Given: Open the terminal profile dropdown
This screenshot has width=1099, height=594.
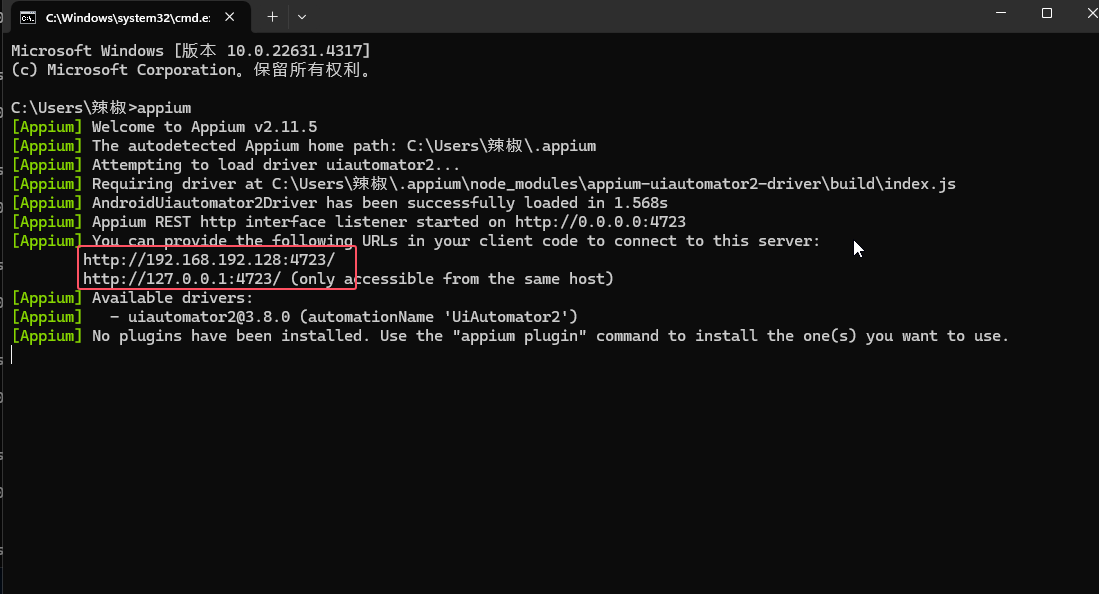Looking at the screenshot, I should [x=302, y=17].
